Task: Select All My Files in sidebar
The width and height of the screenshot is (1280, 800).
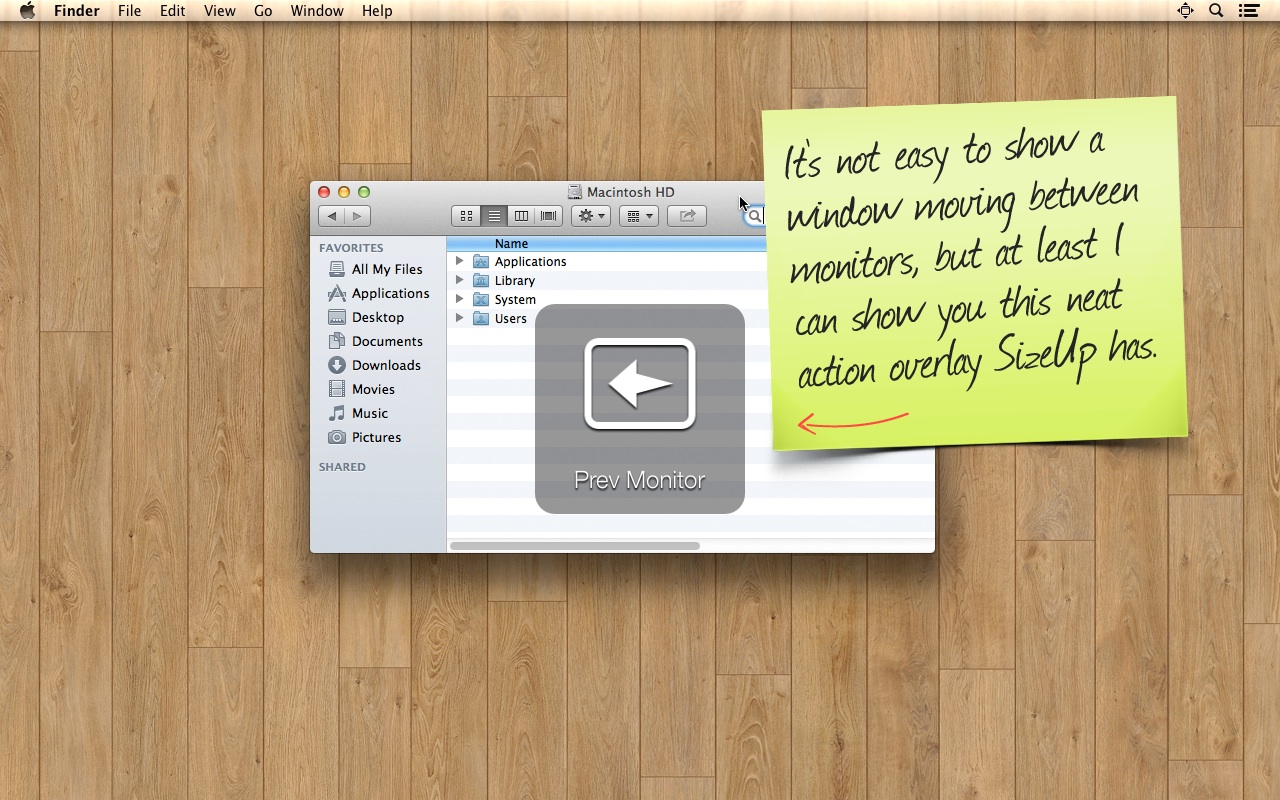Action: 386,269
